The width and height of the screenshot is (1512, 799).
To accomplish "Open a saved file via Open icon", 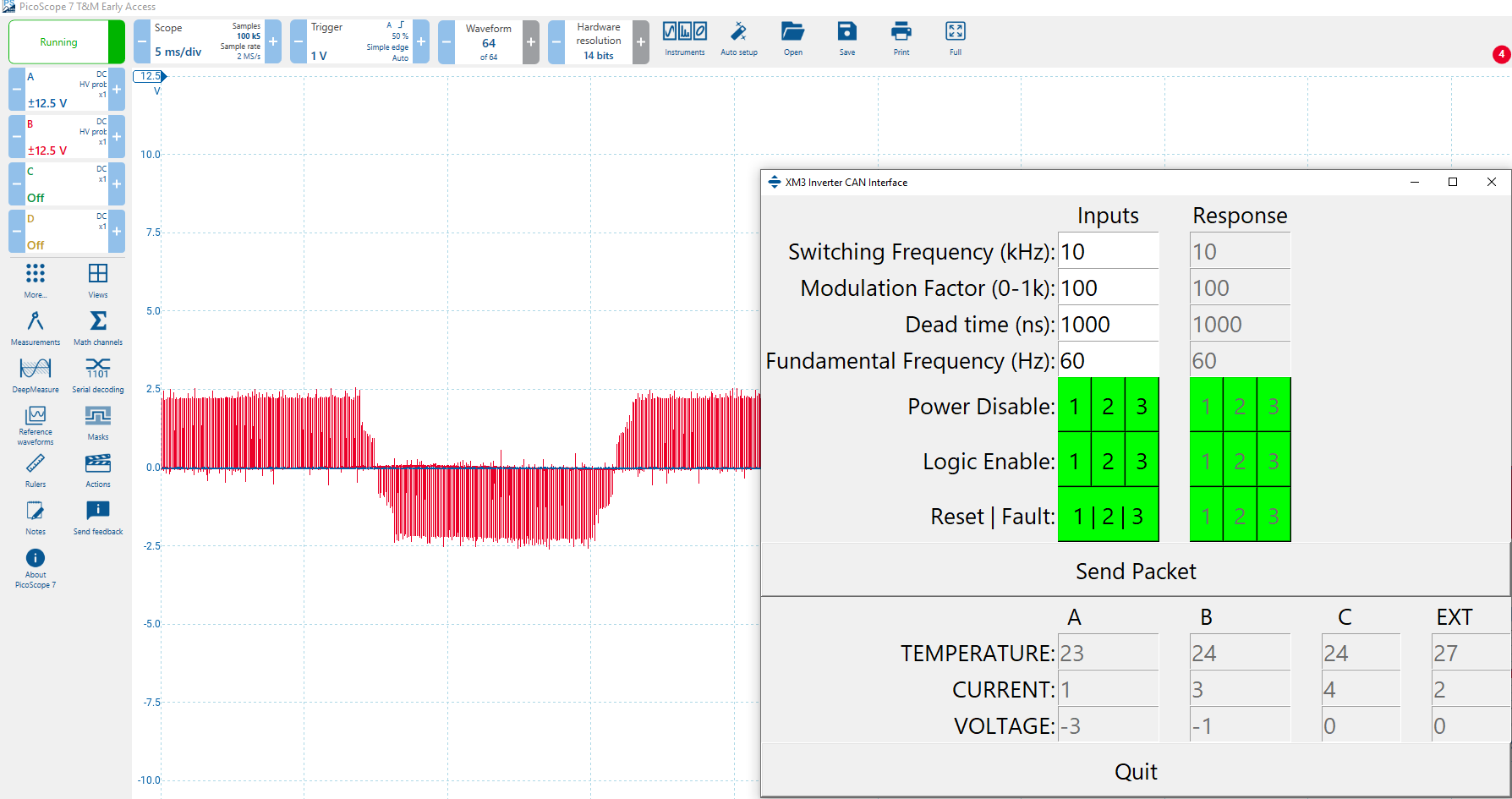I will [793, 39].
